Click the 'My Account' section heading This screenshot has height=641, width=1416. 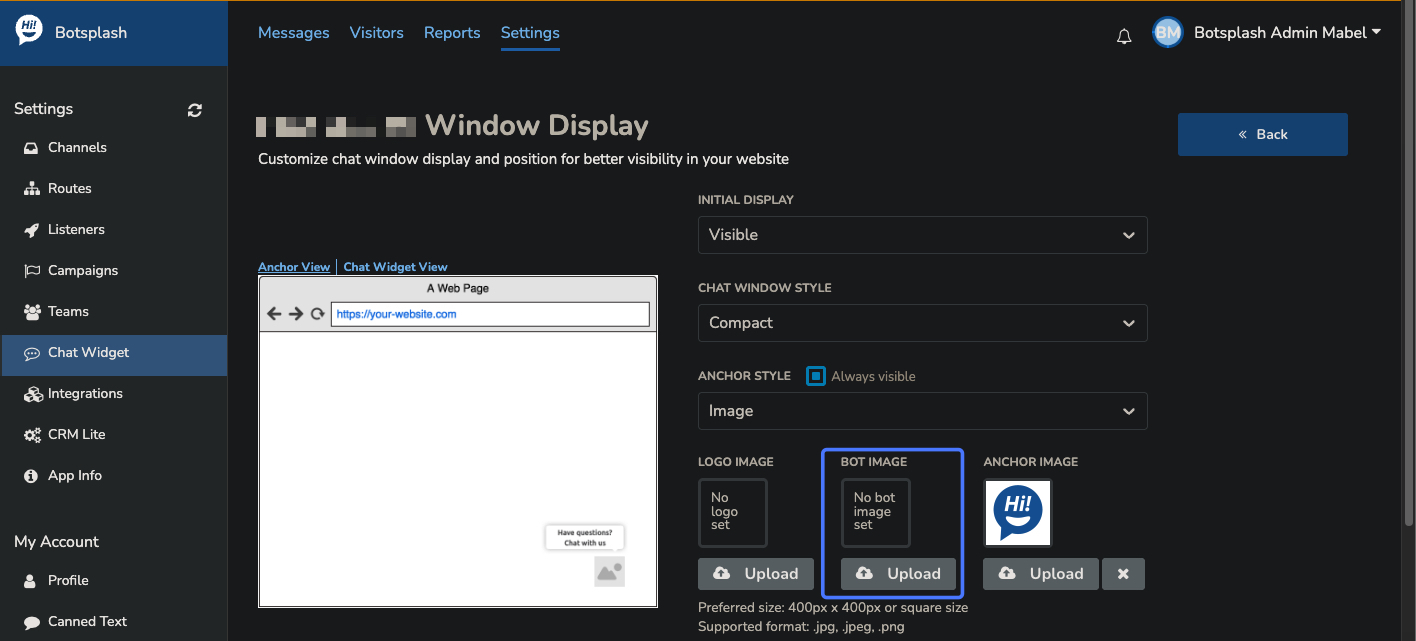tap(57, 542)
